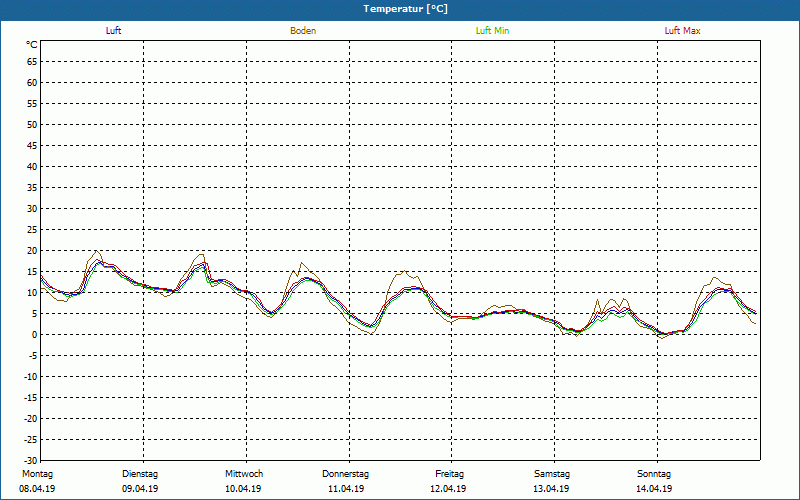This screenshot has height=500, width=800.
Task: Click the date 13.04.19
Action: pos(551,489)
